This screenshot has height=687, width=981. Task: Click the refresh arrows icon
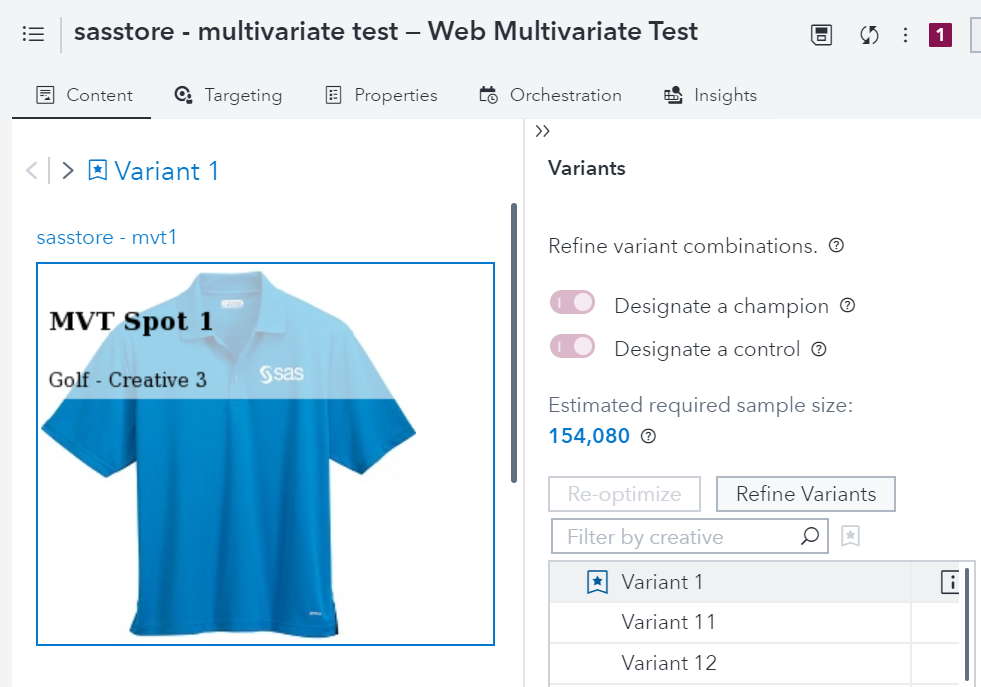tap(869, 35)
